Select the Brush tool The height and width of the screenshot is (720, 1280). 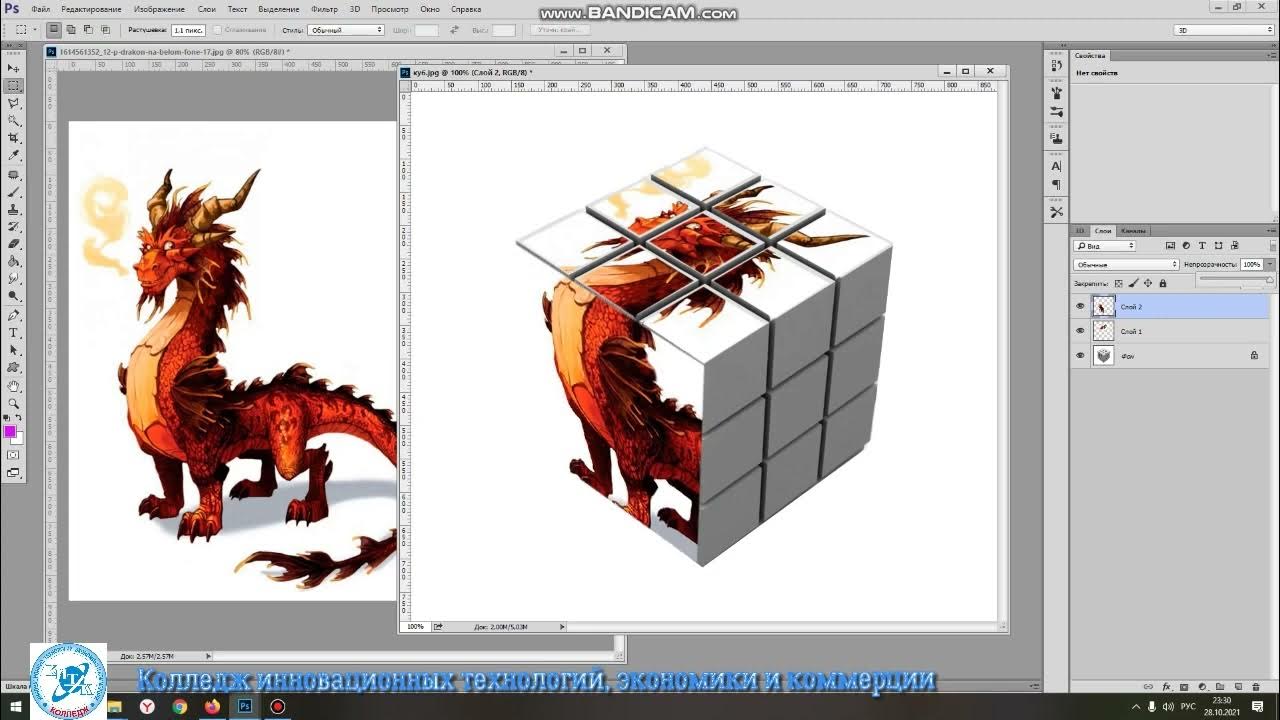pos(15,193)
